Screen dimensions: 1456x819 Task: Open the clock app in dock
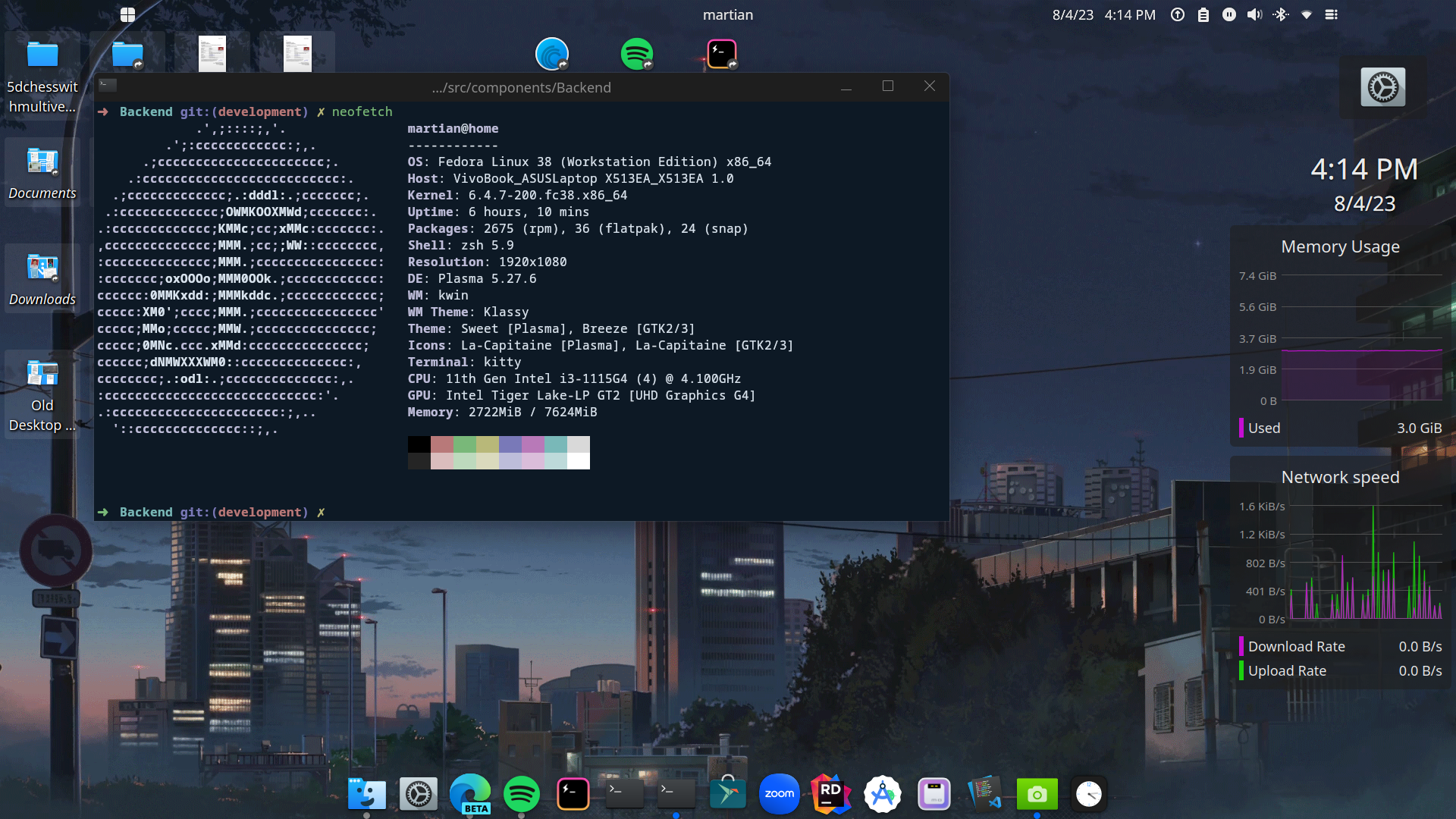coord(1089,794)
